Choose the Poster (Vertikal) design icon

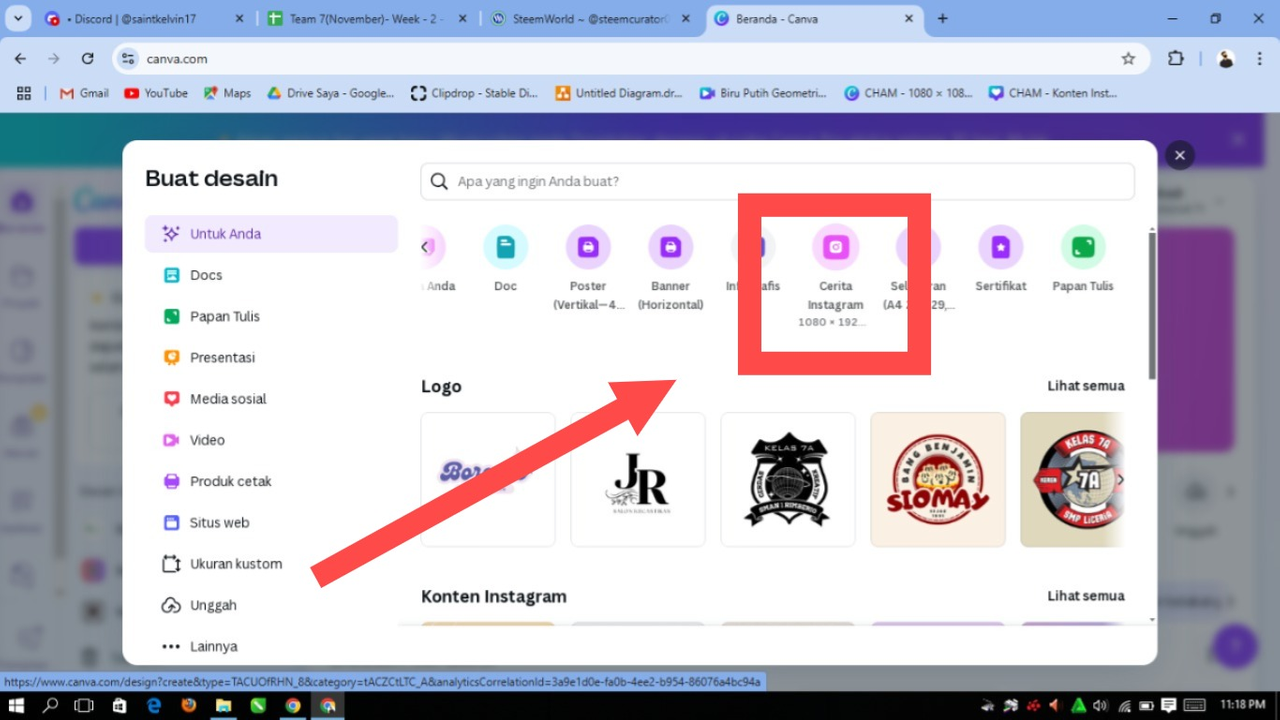coord(588,247)
